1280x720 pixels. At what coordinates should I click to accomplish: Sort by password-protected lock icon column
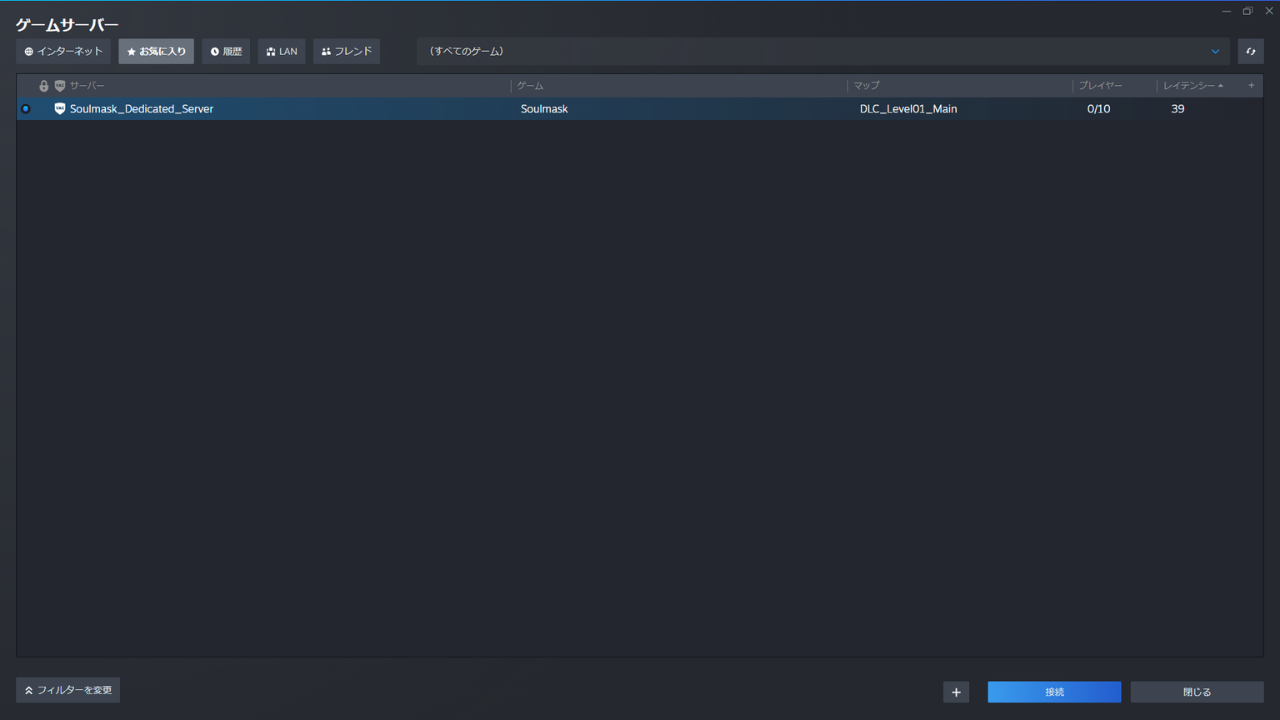tap(44, 86)
